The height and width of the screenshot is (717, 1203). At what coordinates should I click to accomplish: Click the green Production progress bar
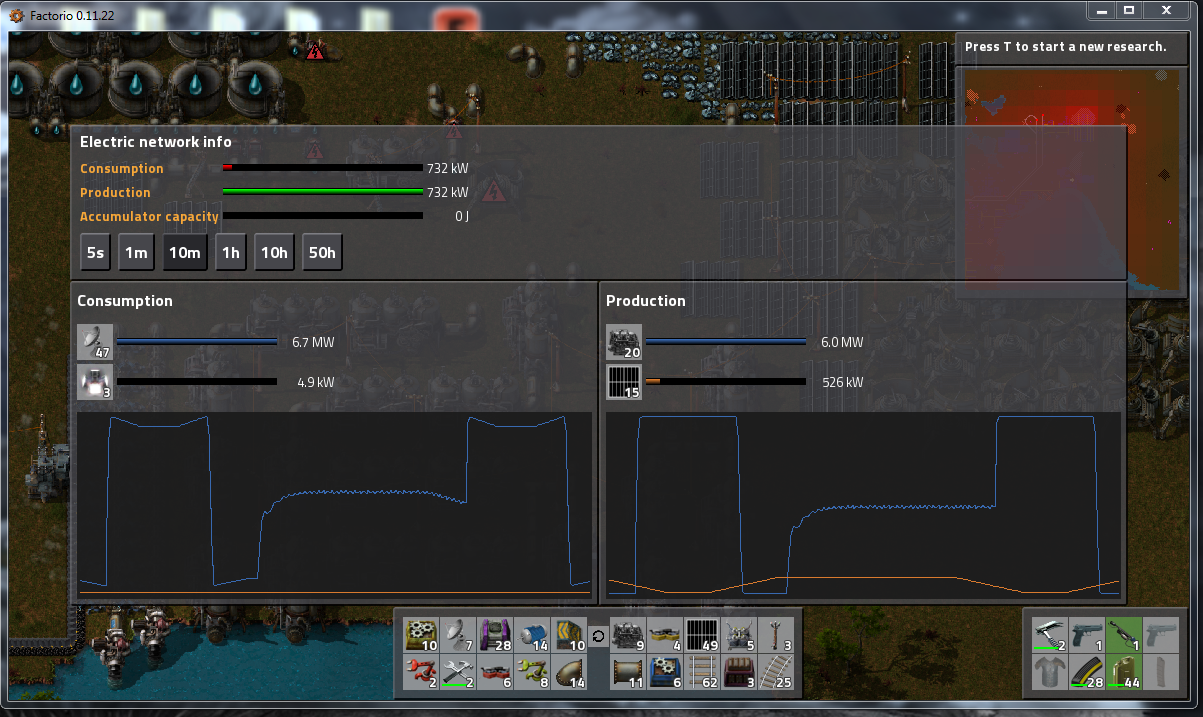322,192
